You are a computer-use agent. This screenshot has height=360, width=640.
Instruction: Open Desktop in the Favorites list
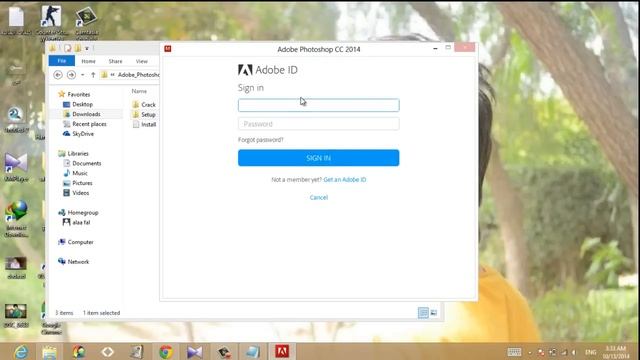coord(82,104)
